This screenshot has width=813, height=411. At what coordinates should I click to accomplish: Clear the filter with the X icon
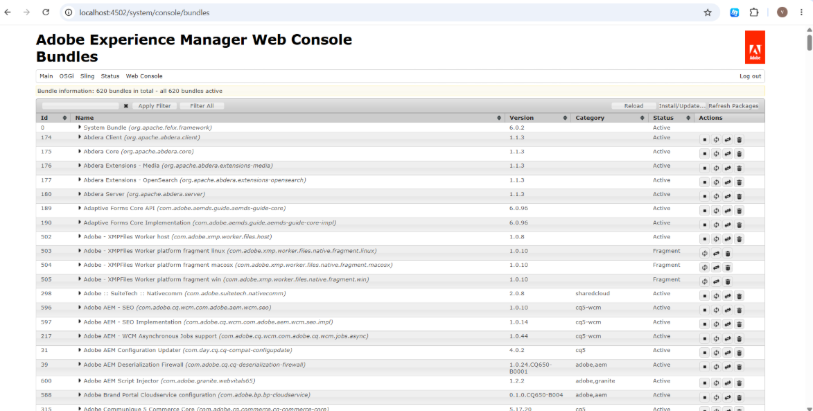(125, 106)
